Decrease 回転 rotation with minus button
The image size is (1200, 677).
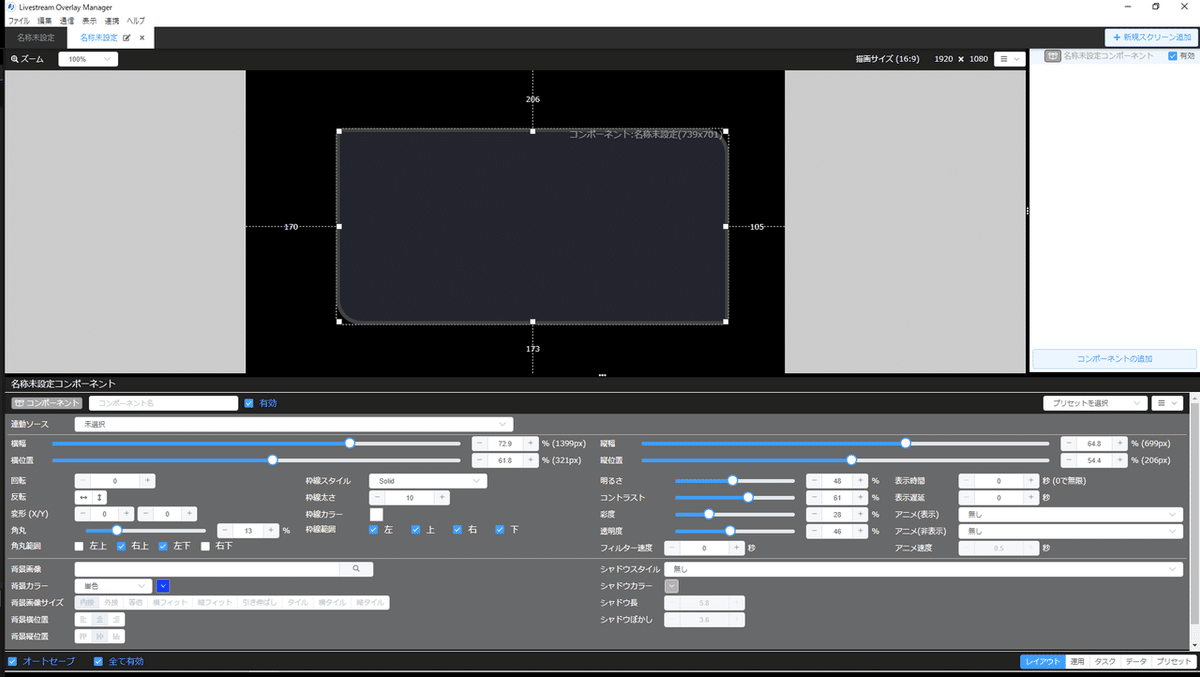tap(84, 481)
